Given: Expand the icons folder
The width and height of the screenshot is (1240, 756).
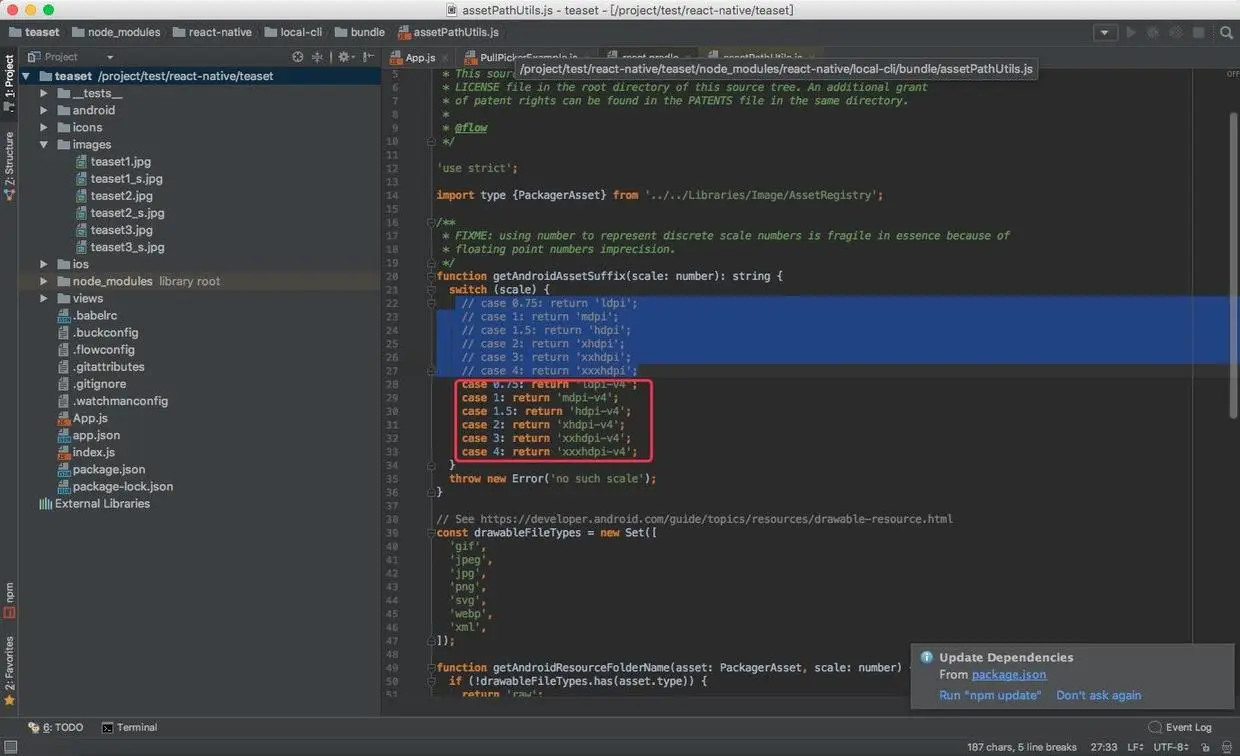Looking at the screenshot, I should [44, 127].
